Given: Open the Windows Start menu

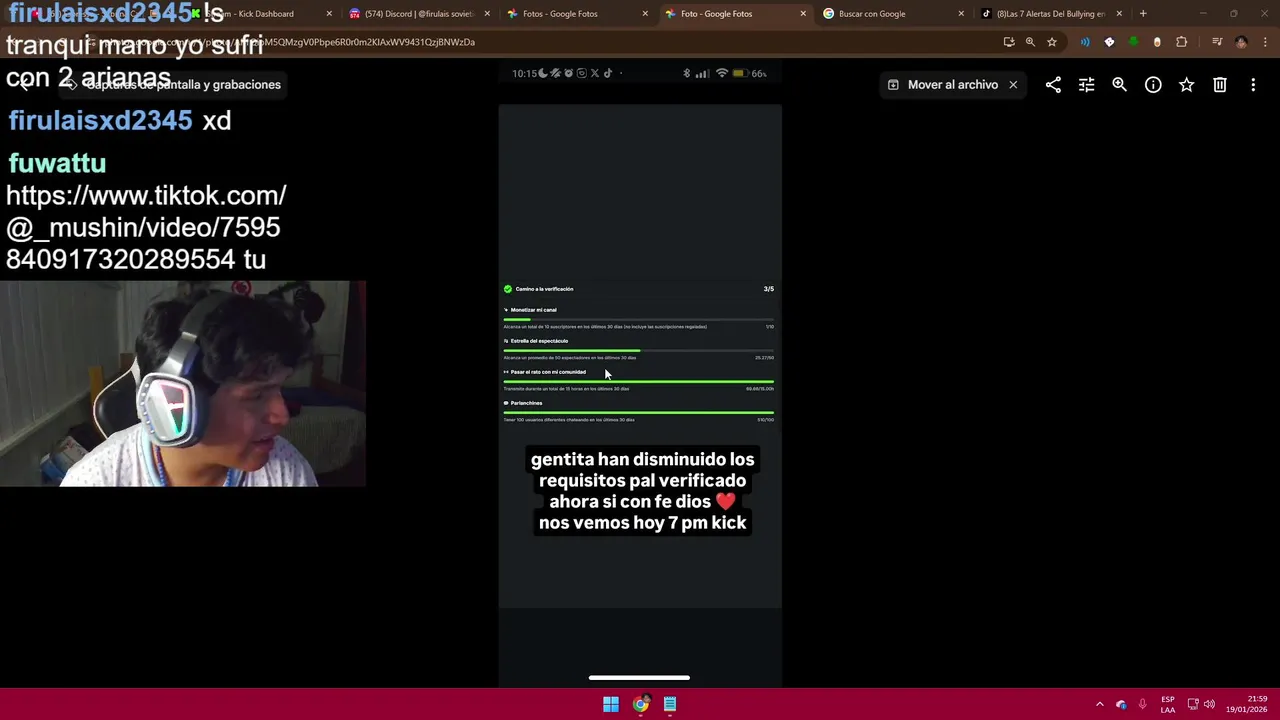Looking at the screenshot, I should click(x=611, y=704).
